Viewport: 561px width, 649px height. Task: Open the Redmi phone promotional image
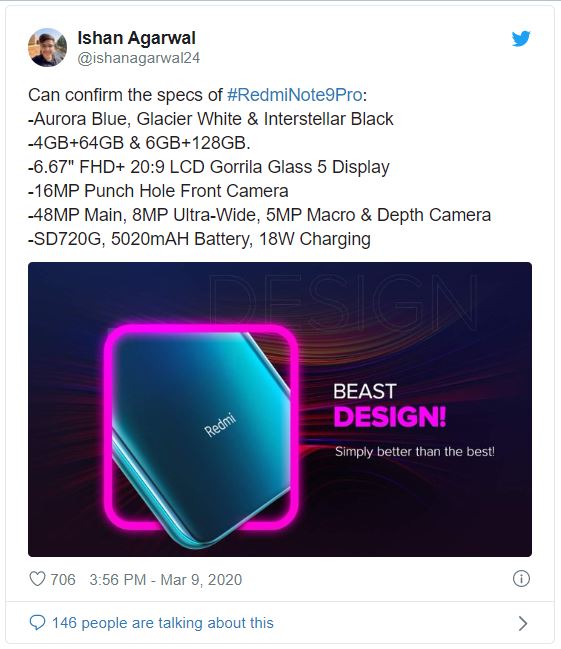point(280,409)
